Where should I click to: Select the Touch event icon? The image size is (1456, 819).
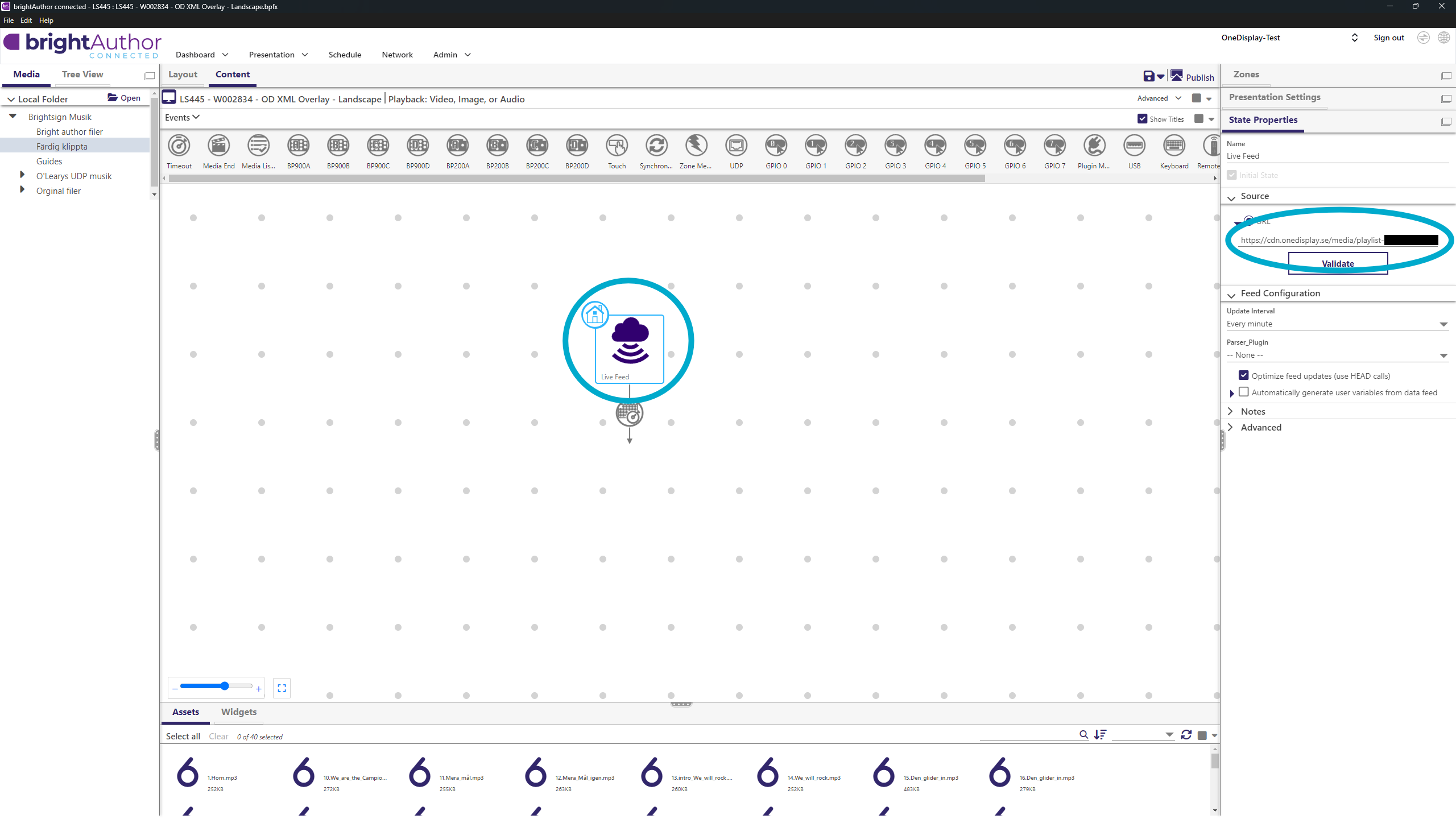coord(617,146)
